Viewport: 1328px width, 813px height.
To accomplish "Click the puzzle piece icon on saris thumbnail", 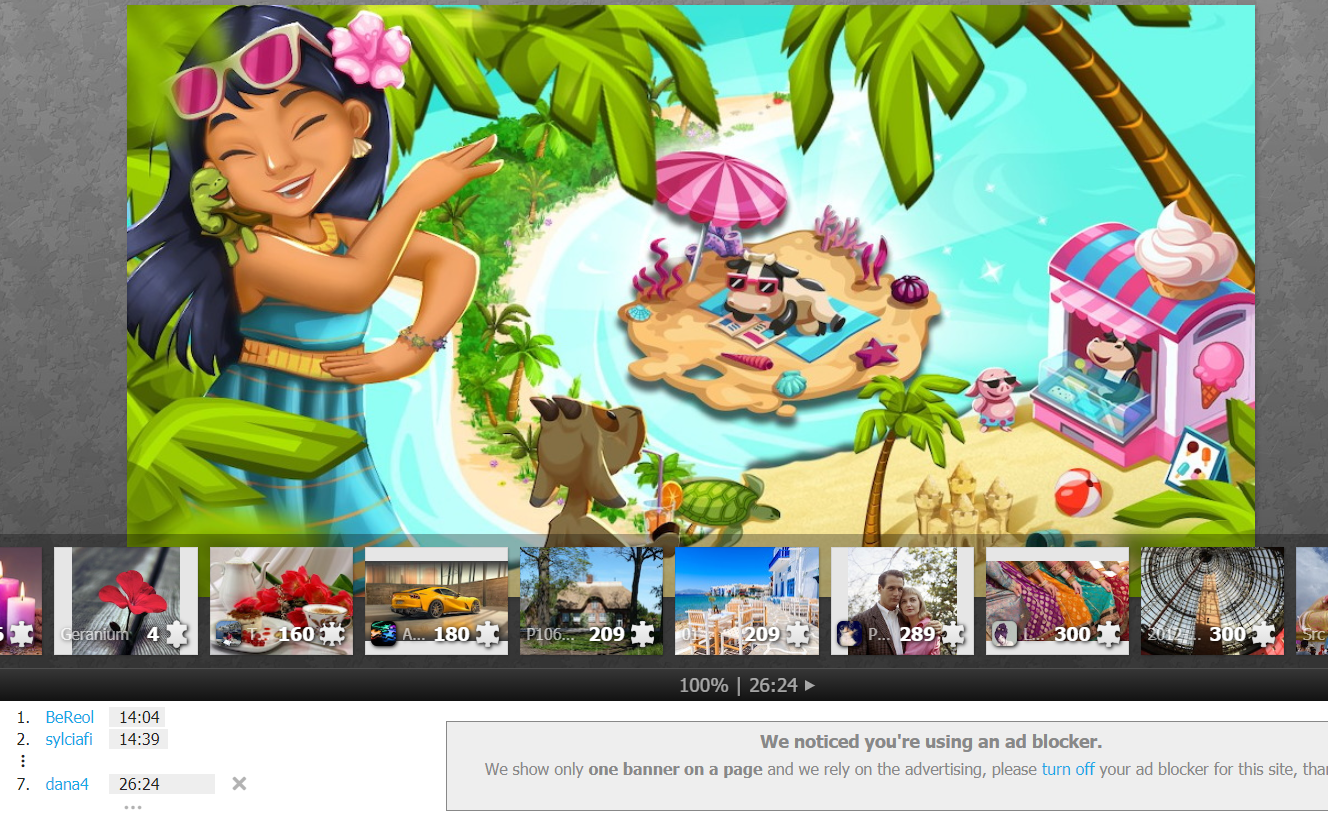I will pos(1108,634).
